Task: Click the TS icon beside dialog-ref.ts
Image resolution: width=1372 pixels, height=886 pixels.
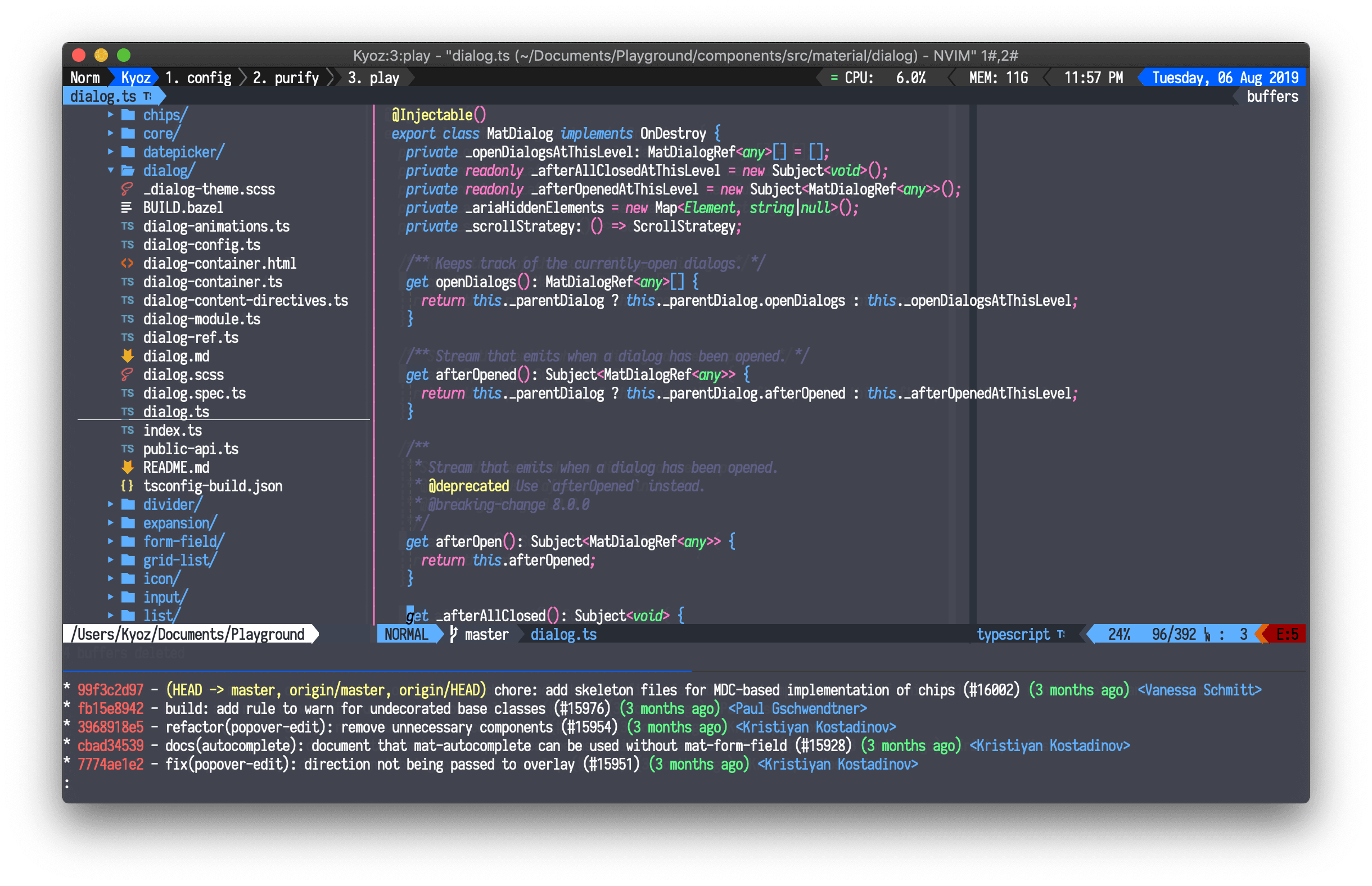Action: point(127,338)
